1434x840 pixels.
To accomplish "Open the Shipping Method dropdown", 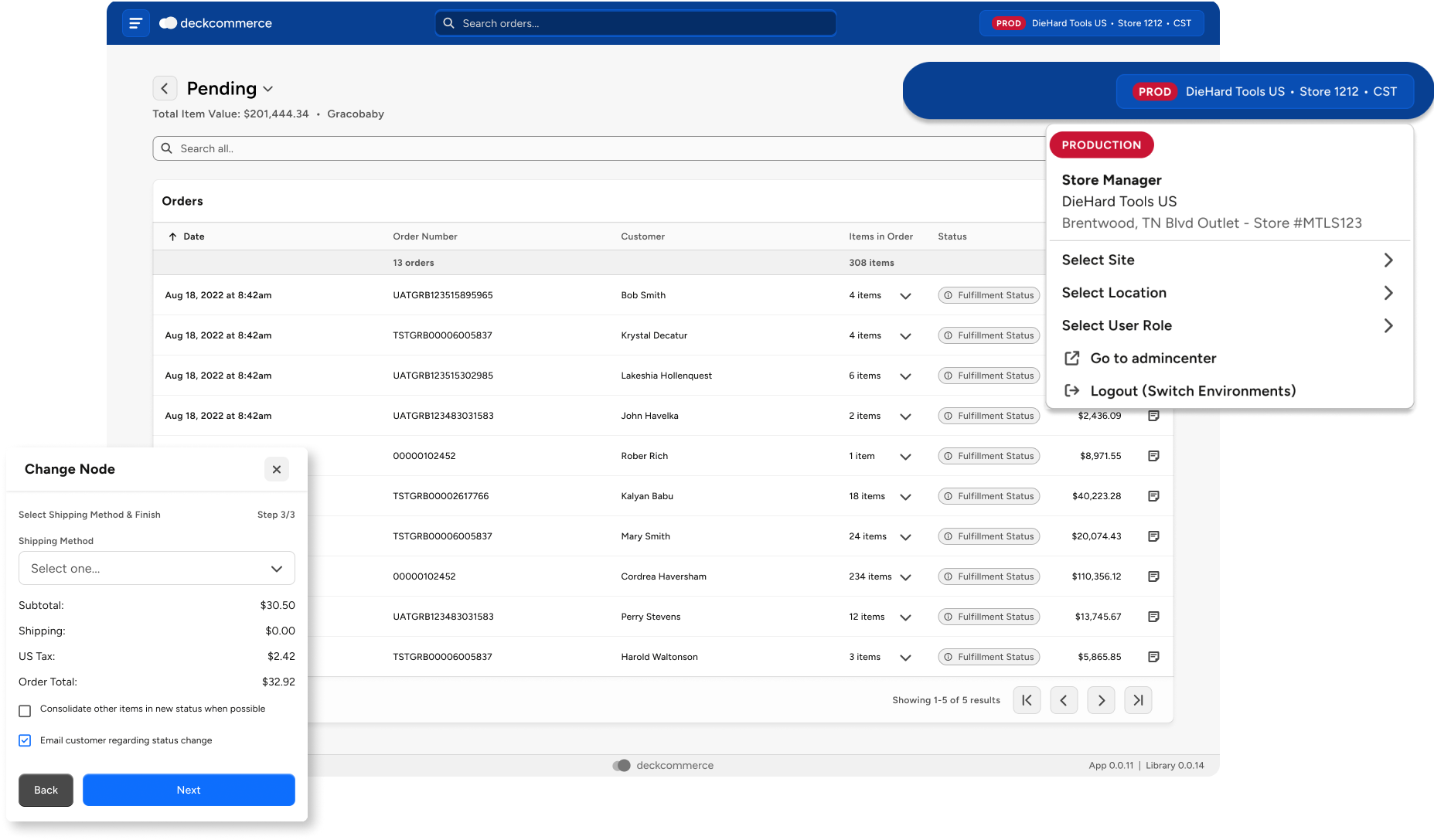I will point(157,568).
